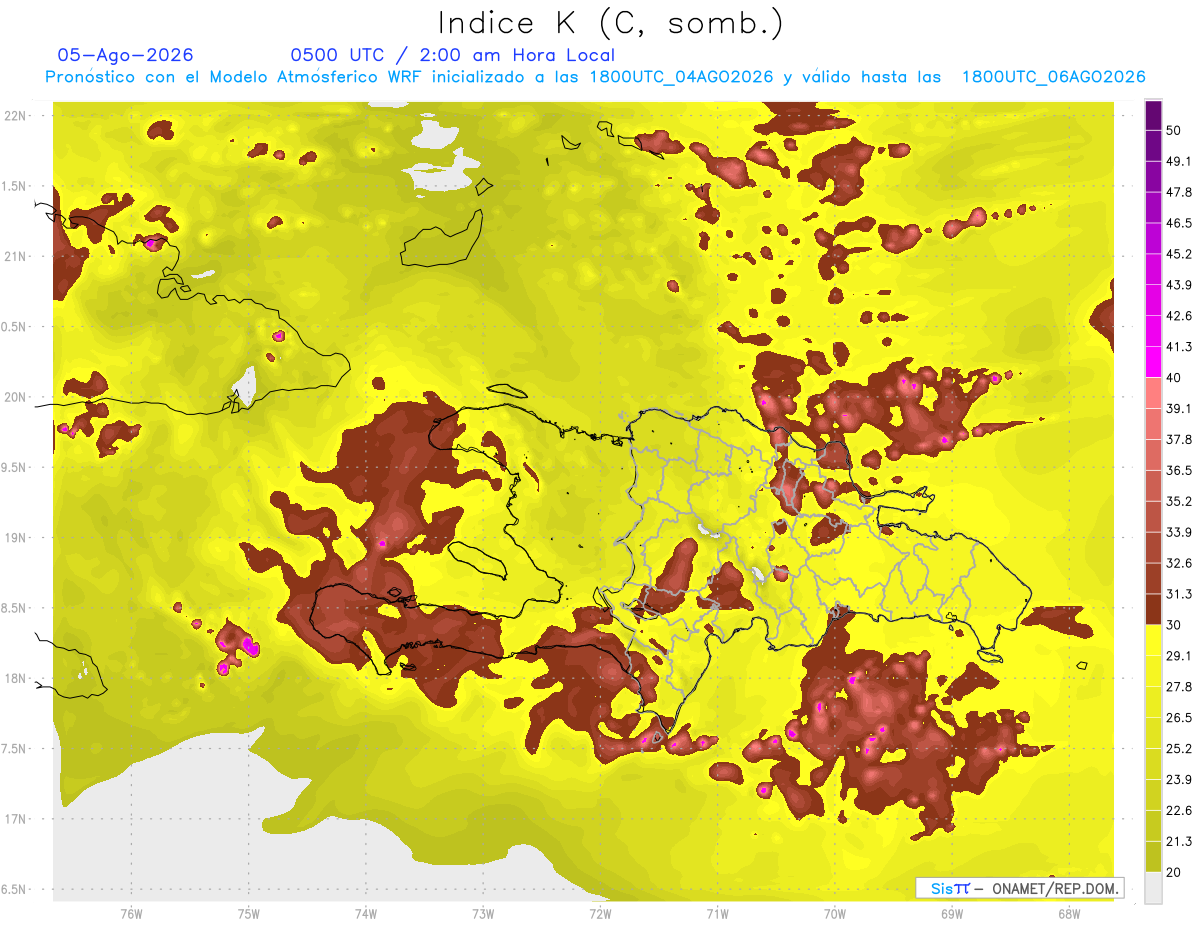
Task: Click the colorbar value "47.8"
Action: point(1178,192)
